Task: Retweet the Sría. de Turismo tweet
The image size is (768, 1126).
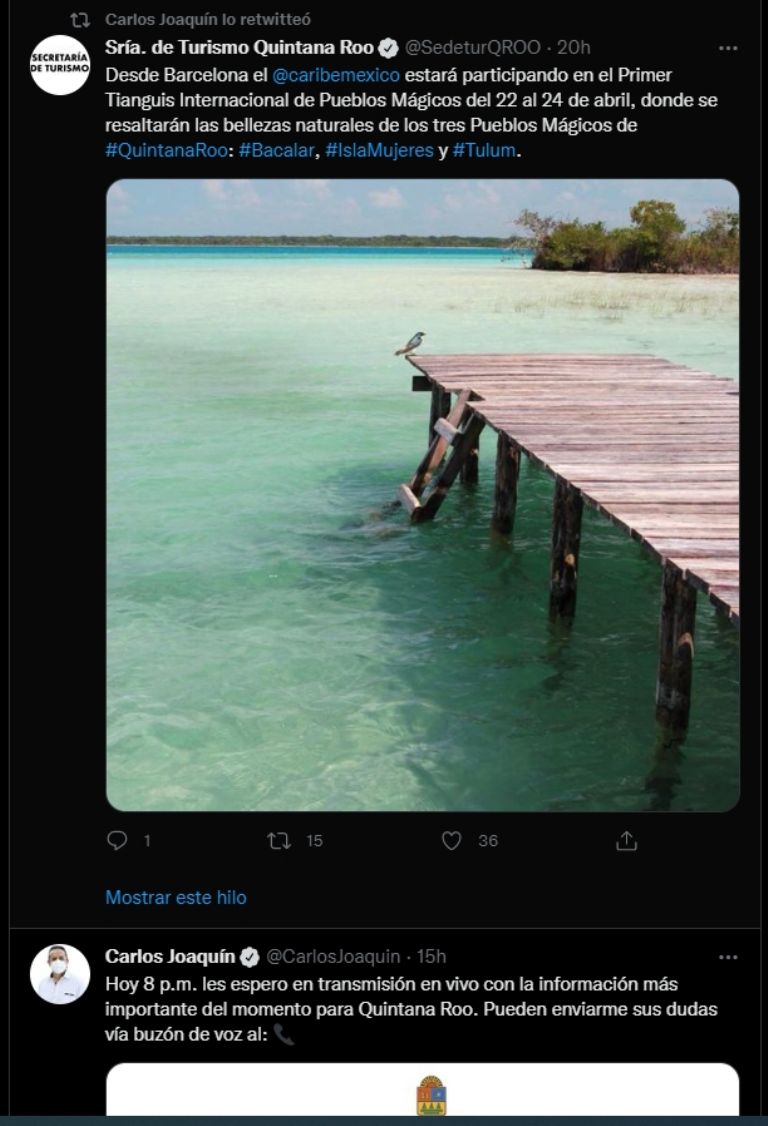Action: tap(279, 840)
